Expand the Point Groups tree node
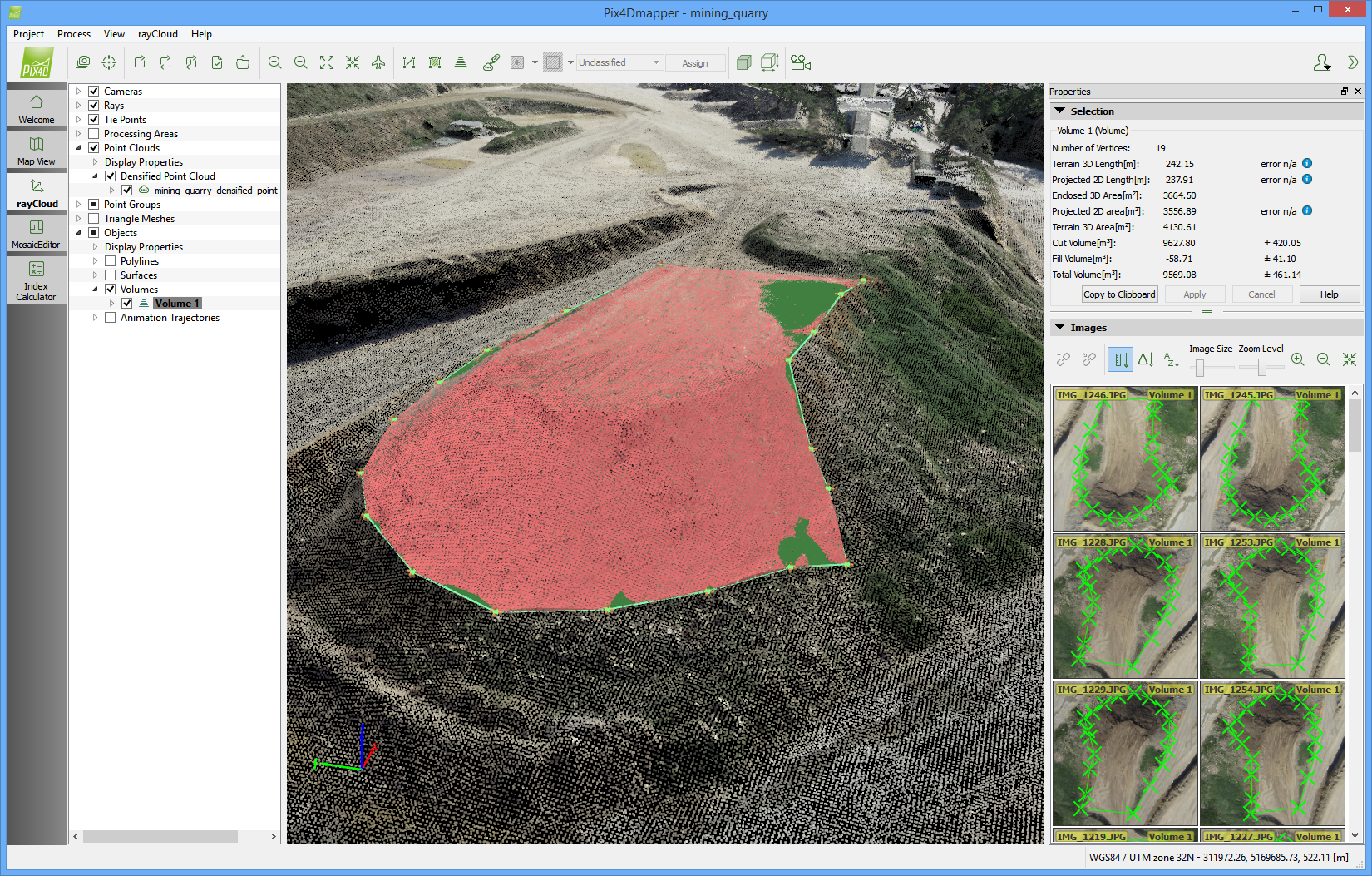Viewport: 1372px width, 876px height. coord(79,205)
